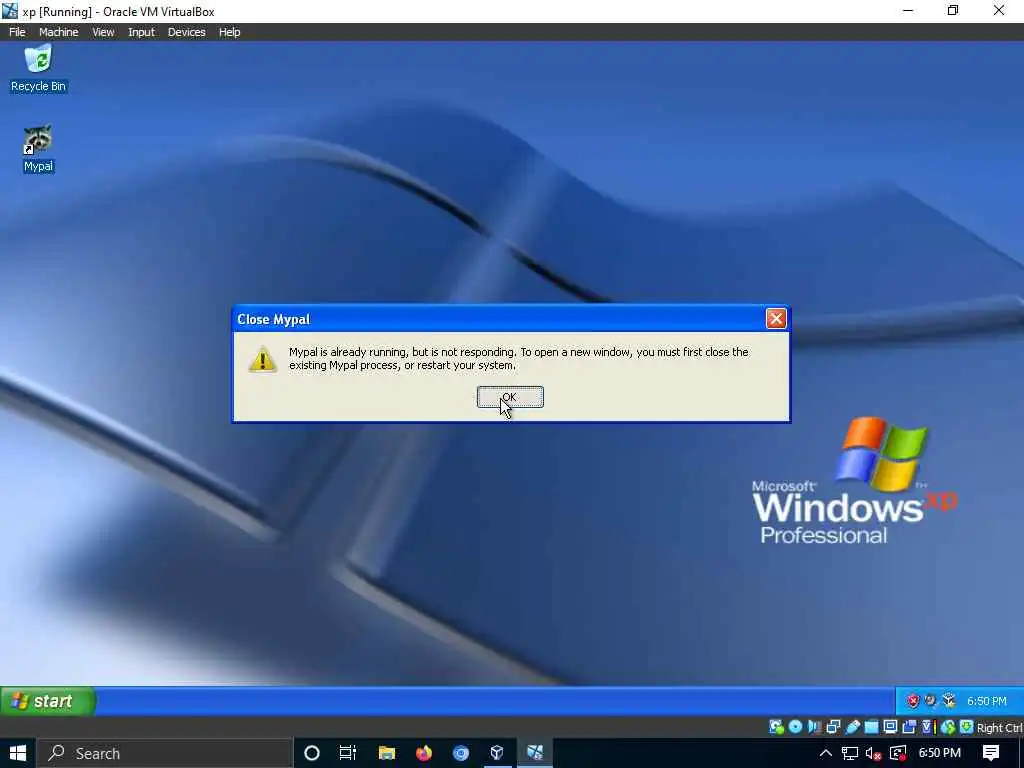Open the Windows 10 Start button
This screenshot has height=768, width=1024.
18,753
